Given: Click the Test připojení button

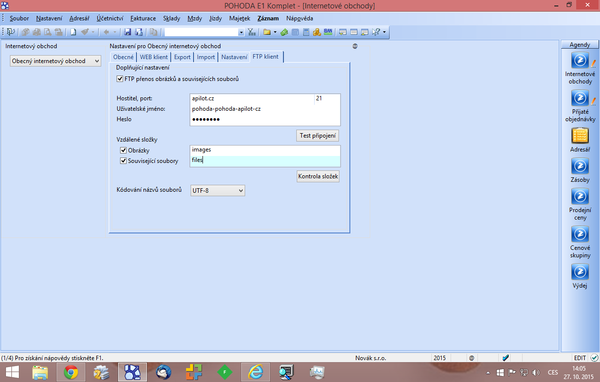Looking at the screenshot, I should coord(318,135).
